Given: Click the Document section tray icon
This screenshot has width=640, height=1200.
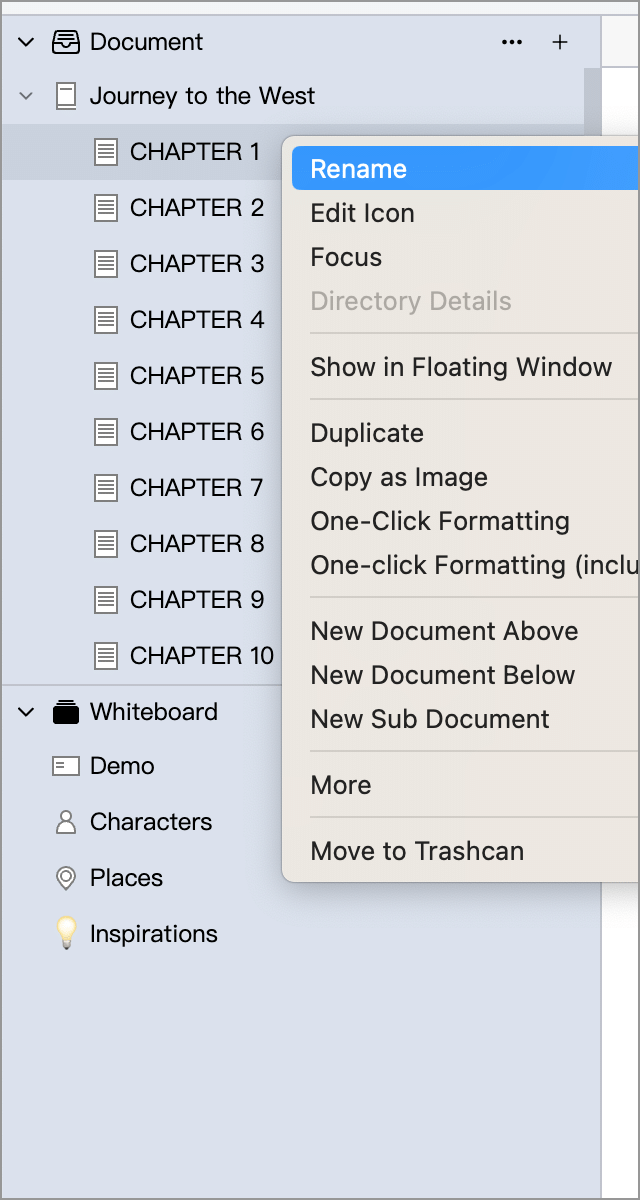Looking at the screenshot, I should (66, 42).
